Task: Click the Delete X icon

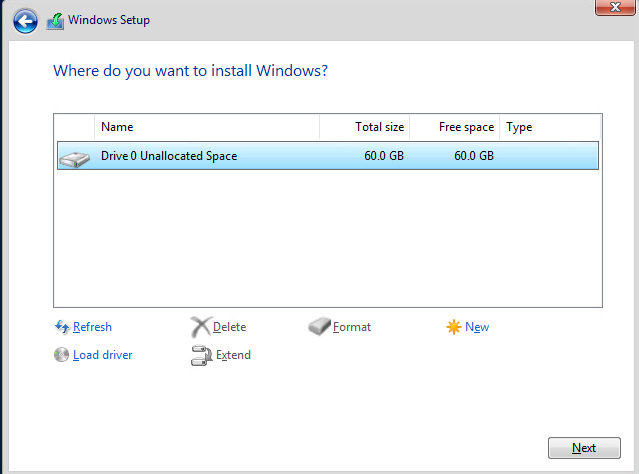Action: (x=201, y=327)
